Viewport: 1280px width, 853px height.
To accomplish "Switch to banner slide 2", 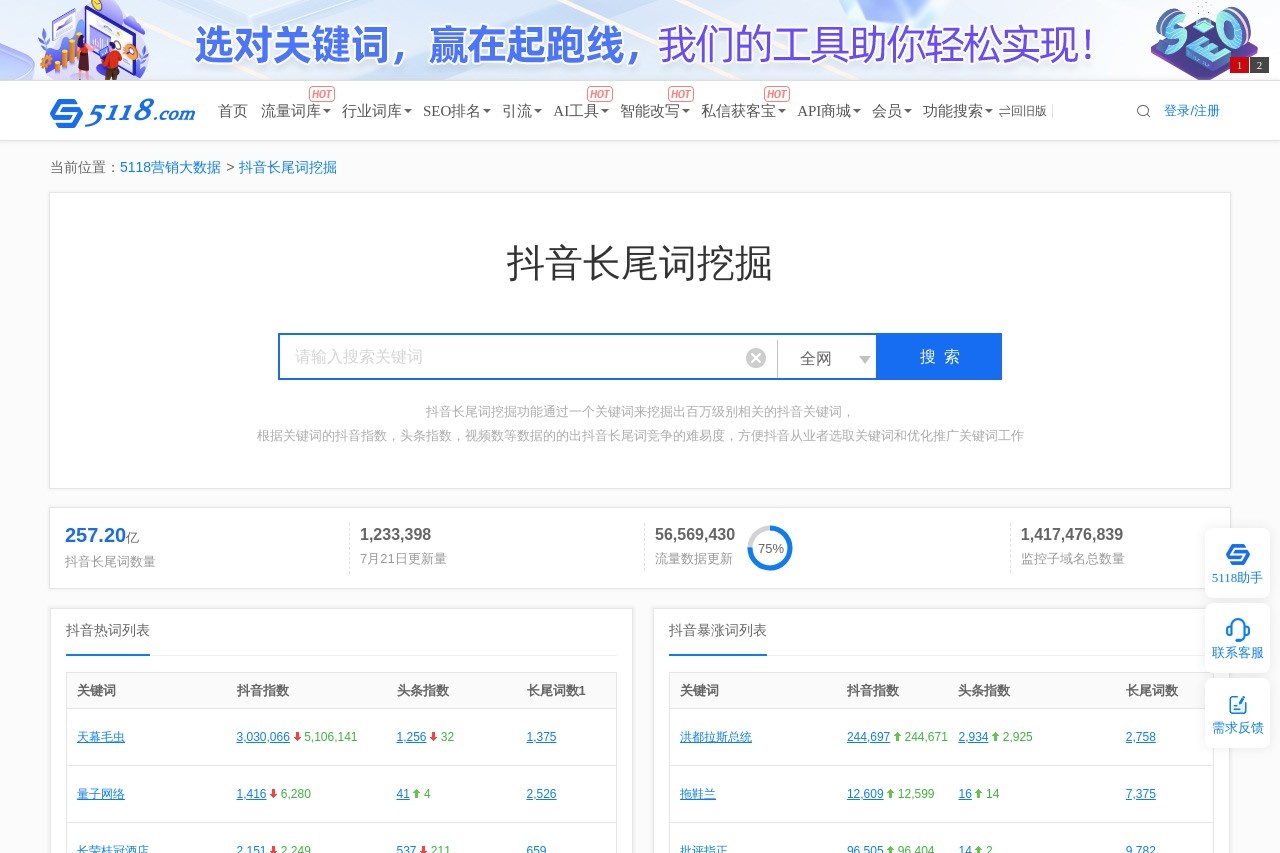I will coord(1259,65).
